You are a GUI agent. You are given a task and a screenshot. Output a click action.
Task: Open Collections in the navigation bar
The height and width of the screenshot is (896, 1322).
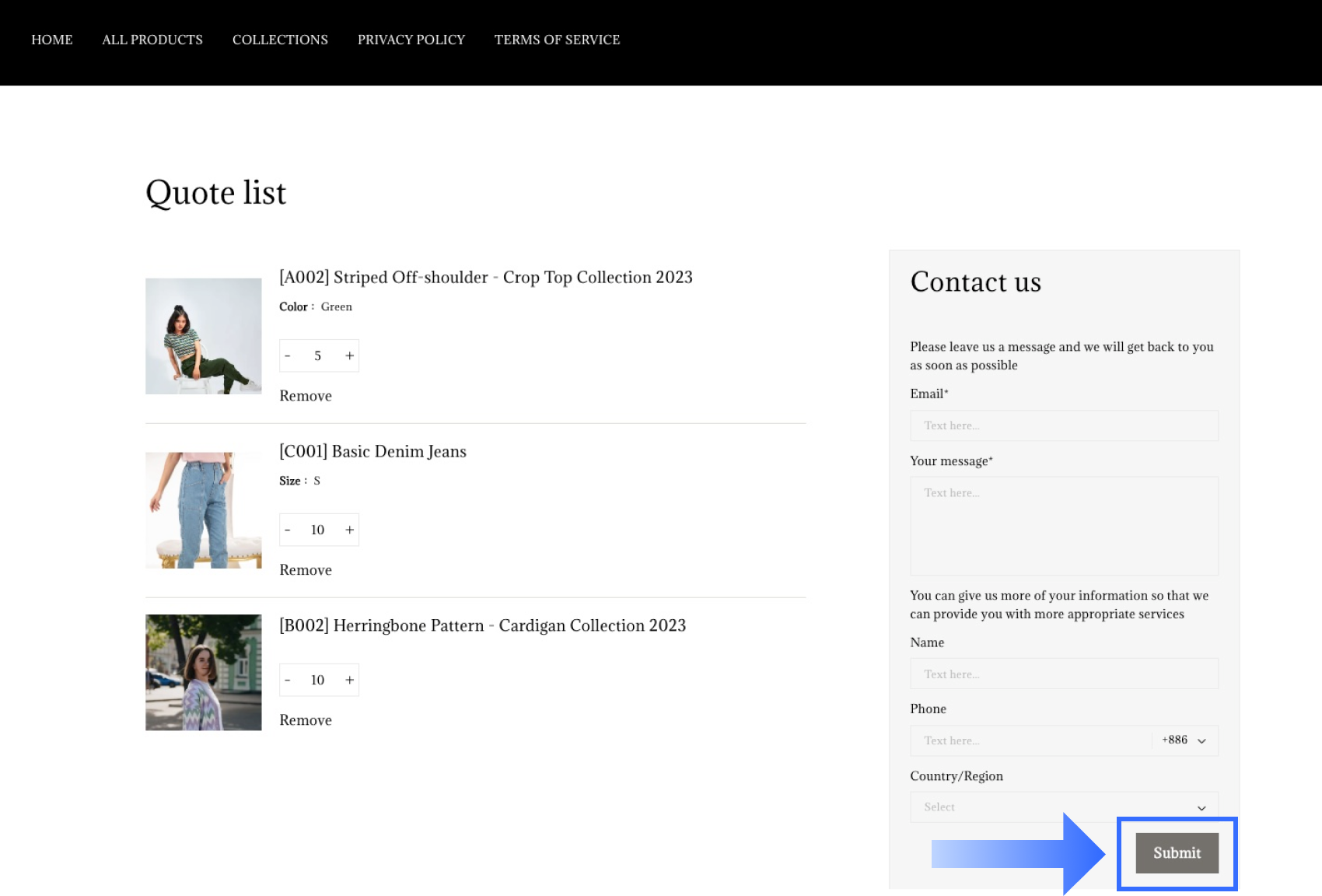[x=280, y=40]
